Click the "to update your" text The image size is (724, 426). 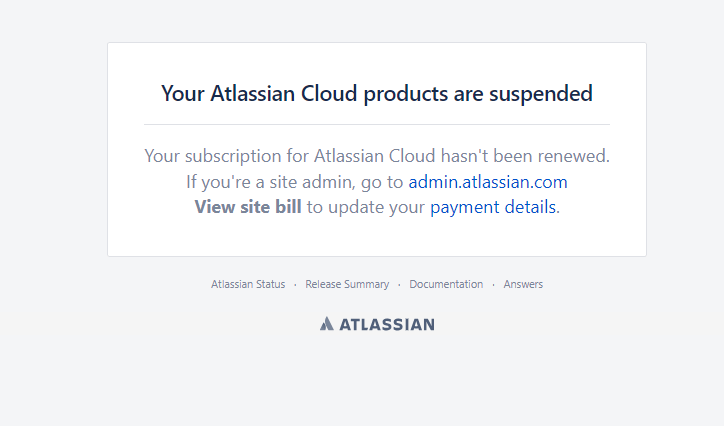pos(366,207)
